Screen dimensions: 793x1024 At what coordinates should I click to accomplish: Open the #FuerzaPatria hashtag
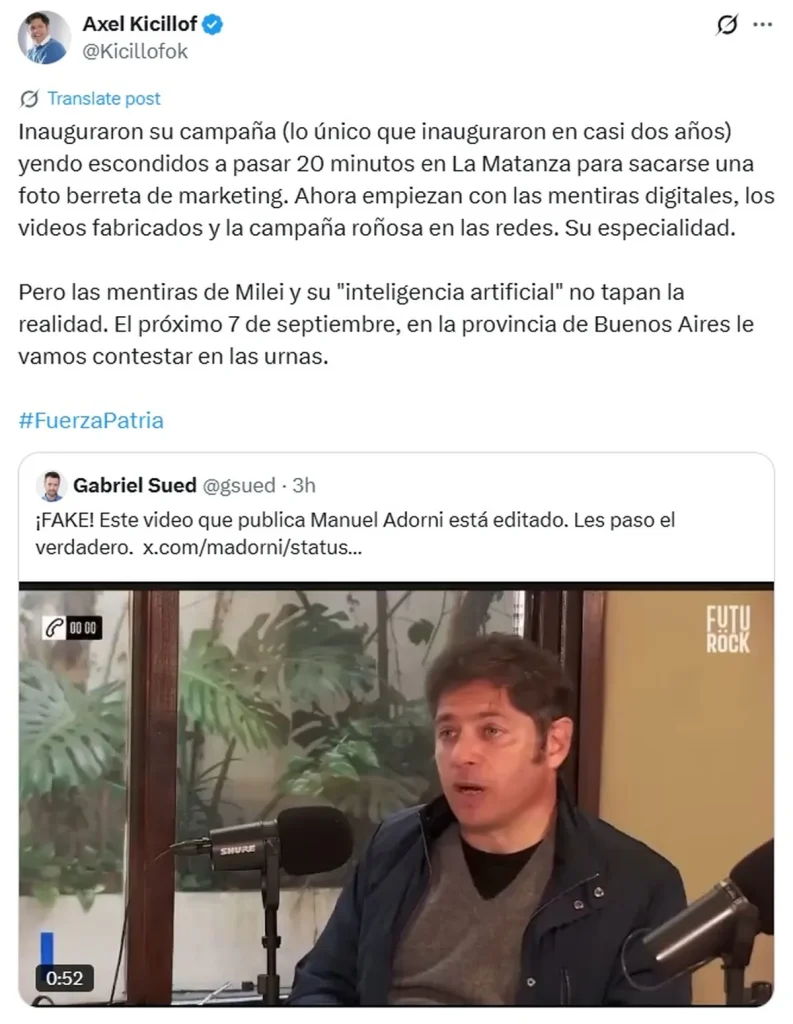pyautogui.click(x=91, y=420)
